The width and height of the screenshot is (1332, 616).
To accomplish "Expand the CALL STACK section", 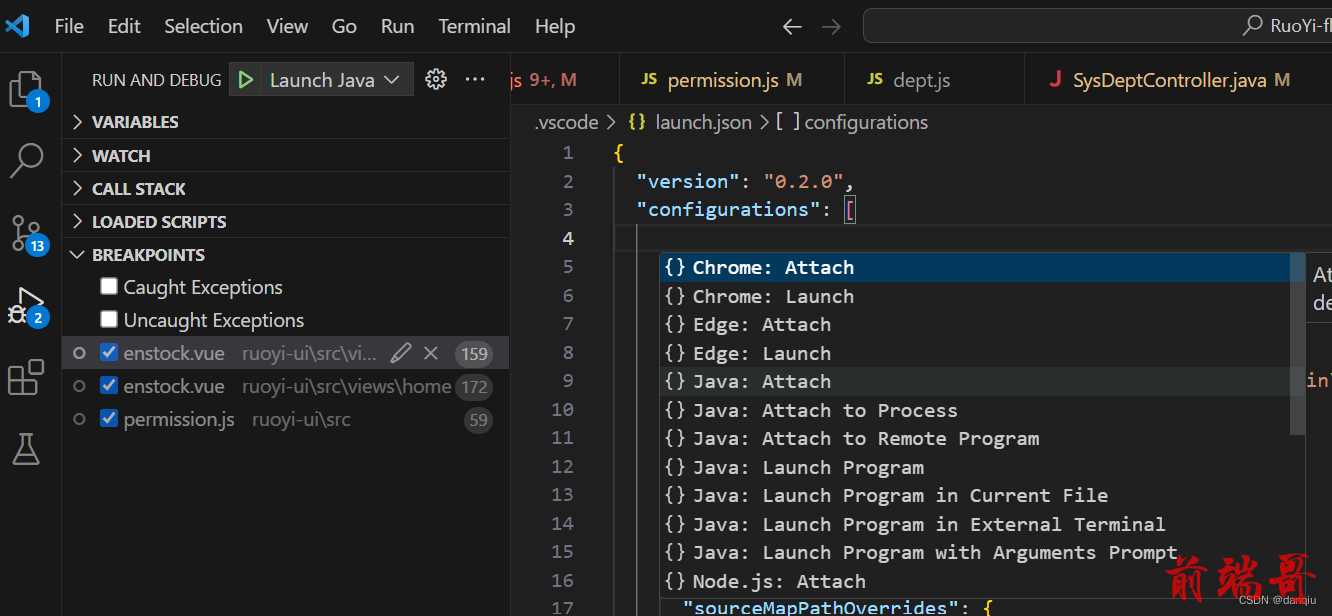I will 286,188.
